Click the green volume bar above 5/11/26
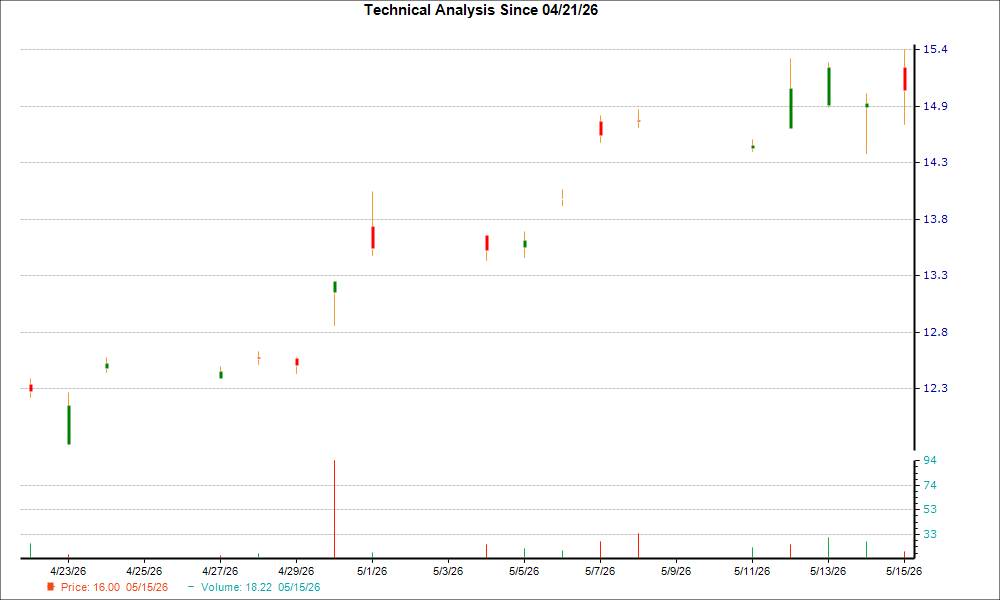This screenshot has height=600, width=1000. (x=753, y=553)
